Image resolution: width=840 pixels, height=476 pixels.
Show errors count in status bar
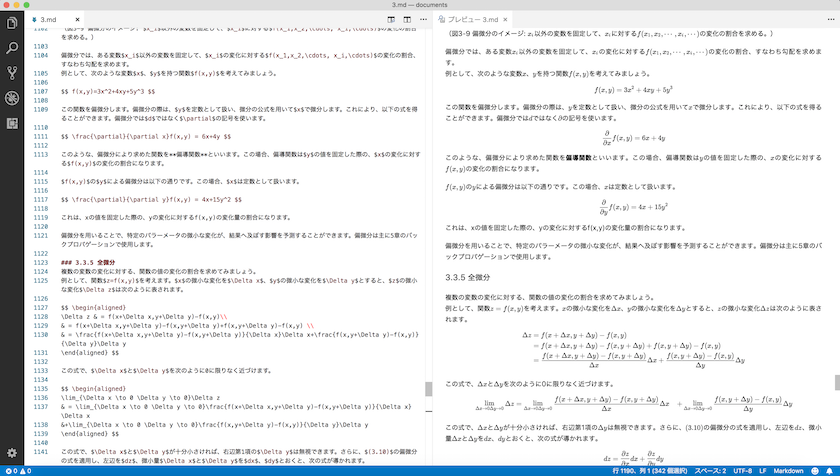tap(11, 471)
